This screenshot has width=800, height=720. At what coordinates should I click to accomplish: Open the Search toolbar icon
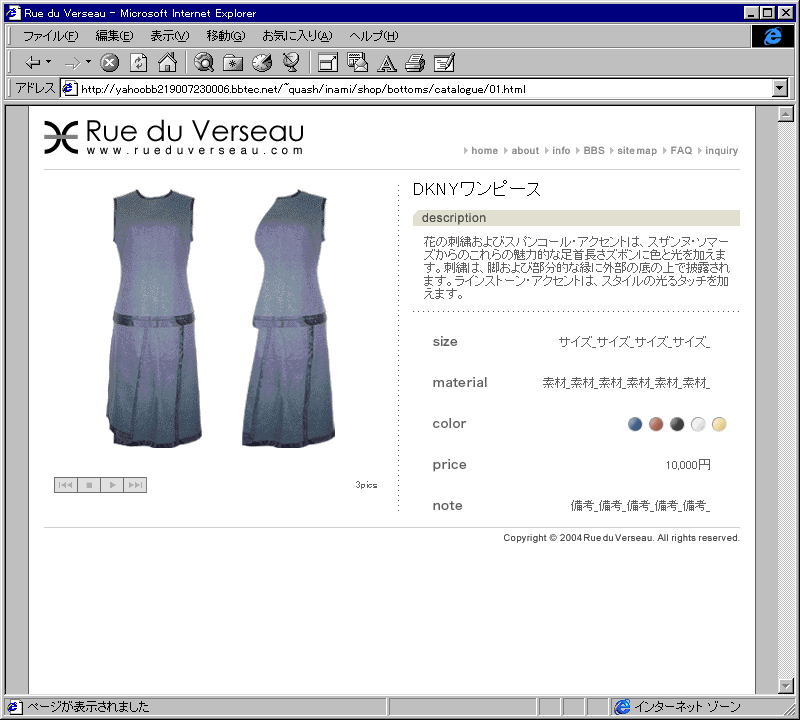point(204,63)
